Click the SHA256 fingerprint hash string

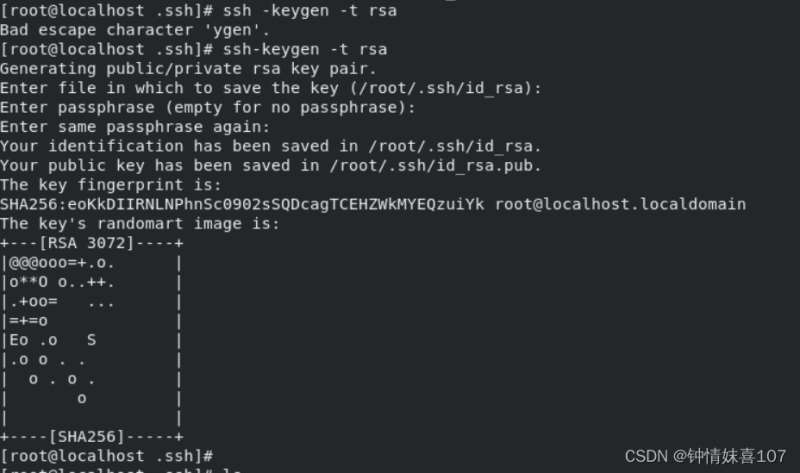click(x=242, y=204)
